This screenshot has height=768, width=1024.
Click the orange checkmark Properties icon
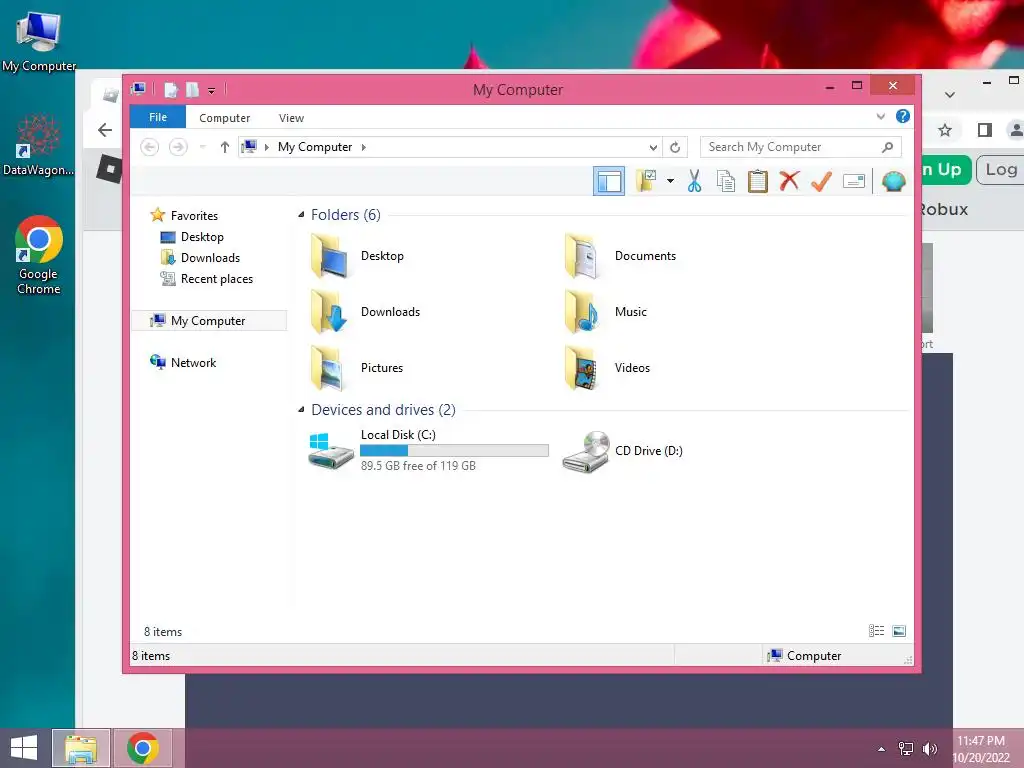click(x=821, y=181)
